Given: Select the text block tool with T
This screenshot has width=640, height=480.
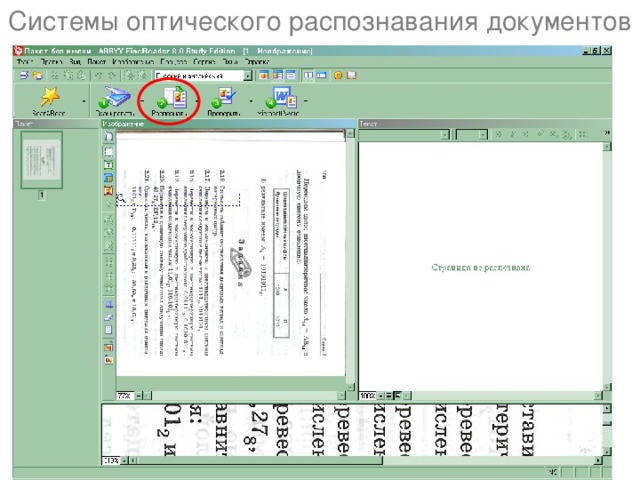Looking at the screenshot, I should pos(109,165).
